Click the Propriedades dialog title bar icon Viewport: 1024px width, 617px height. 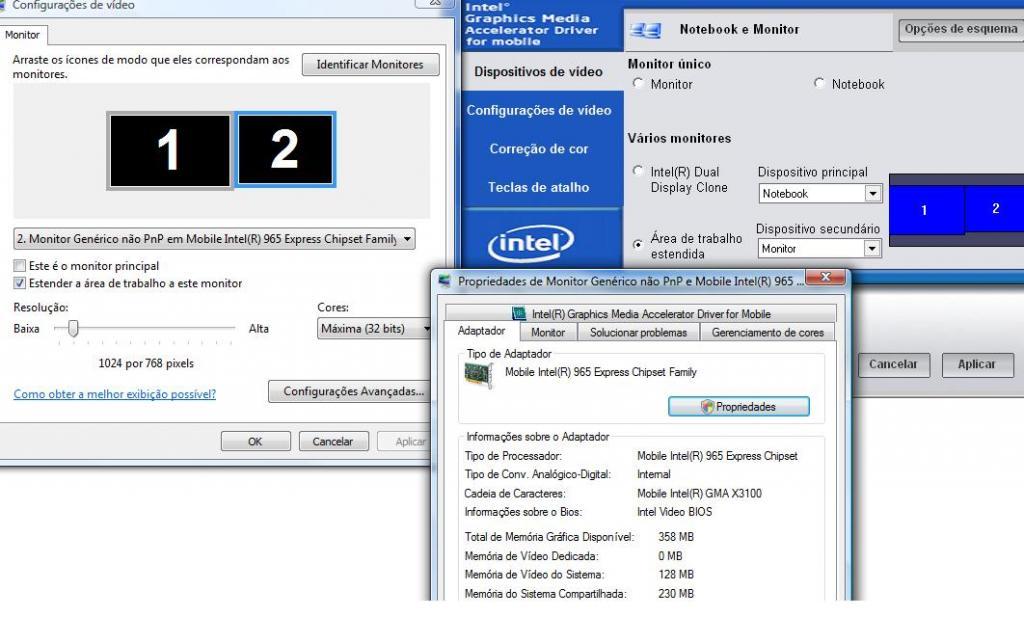coord(445,281)
